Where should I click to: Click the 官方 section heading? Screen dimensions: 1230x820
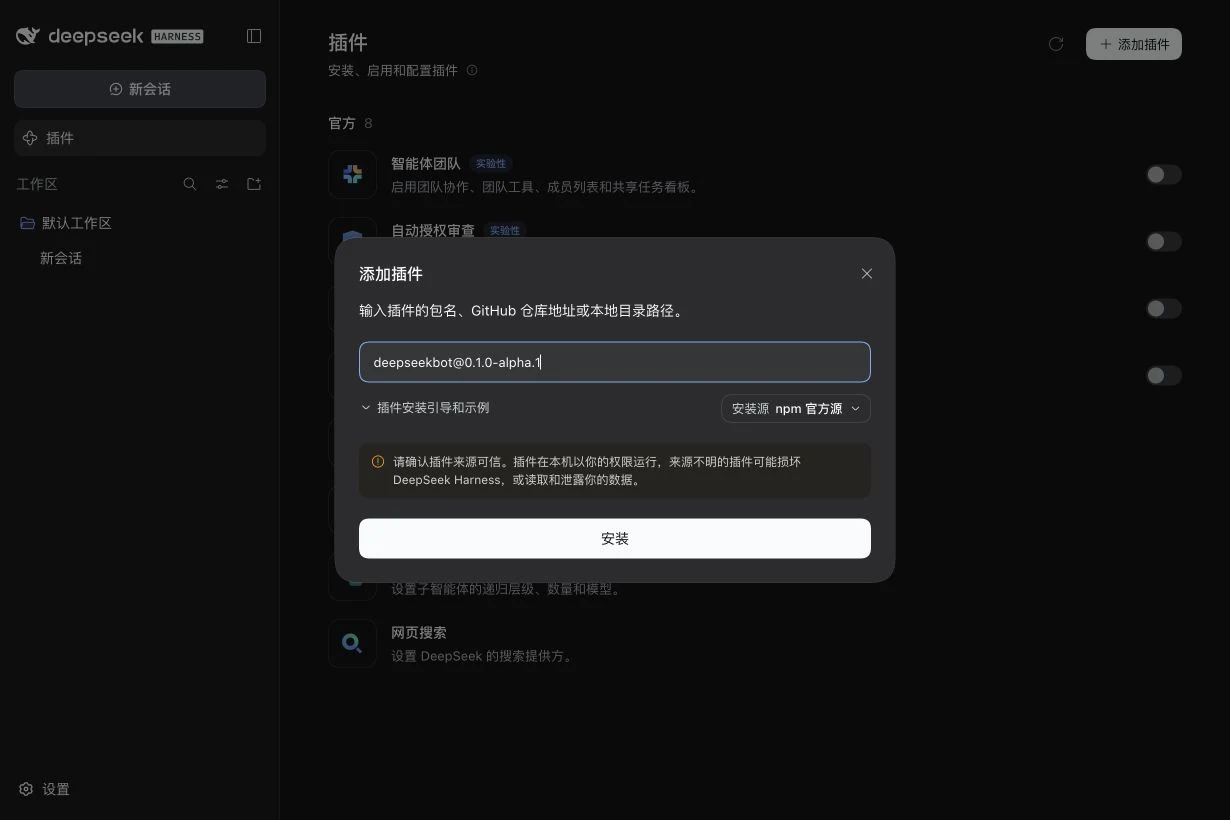[x=342, y=123]
